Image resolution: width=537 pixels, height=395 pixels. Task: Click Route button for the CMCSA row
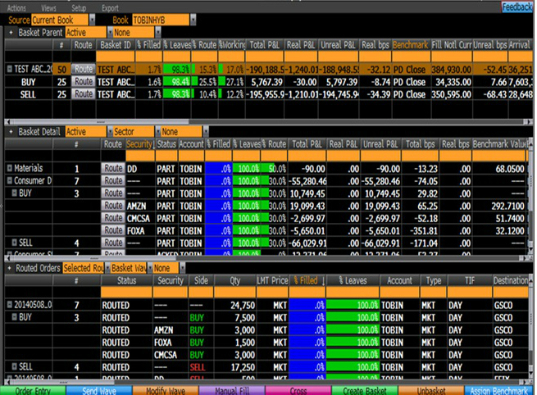tap(113, 218)
